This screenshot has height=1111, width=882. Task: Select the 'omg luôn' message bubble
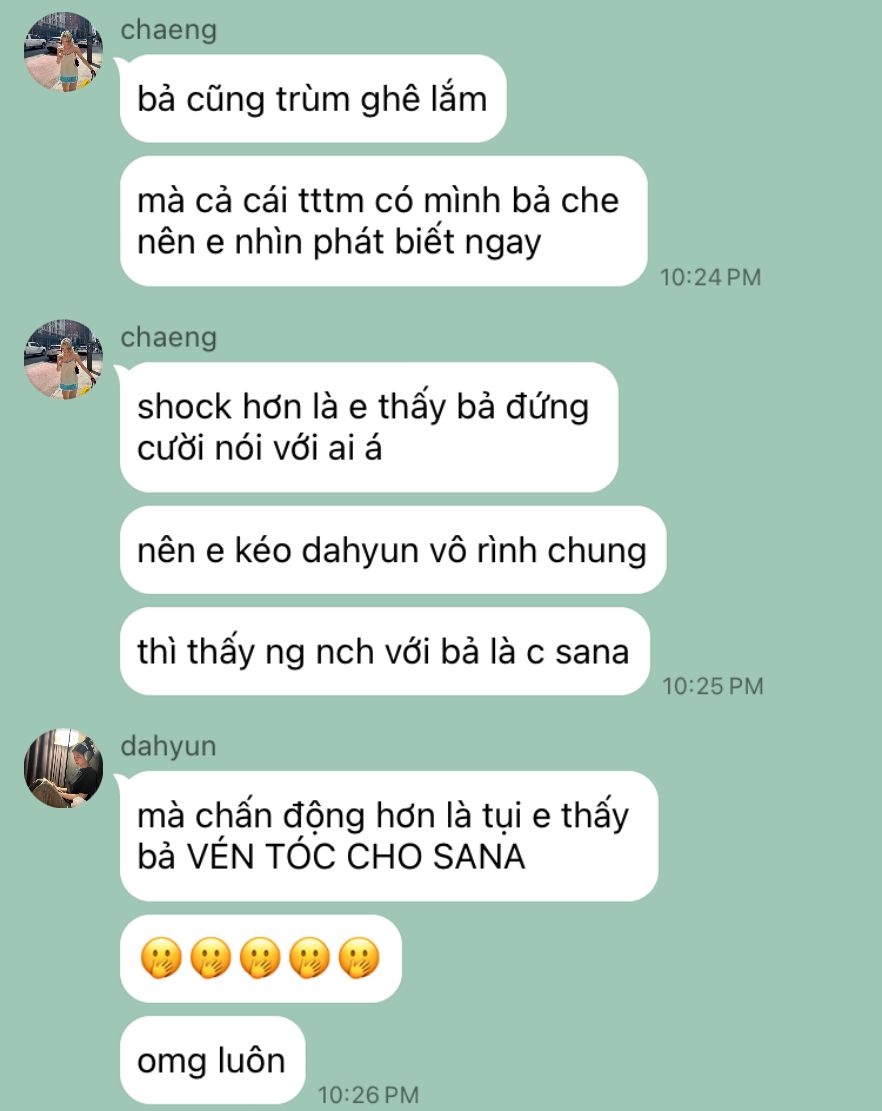click(x=213, y=1060)
